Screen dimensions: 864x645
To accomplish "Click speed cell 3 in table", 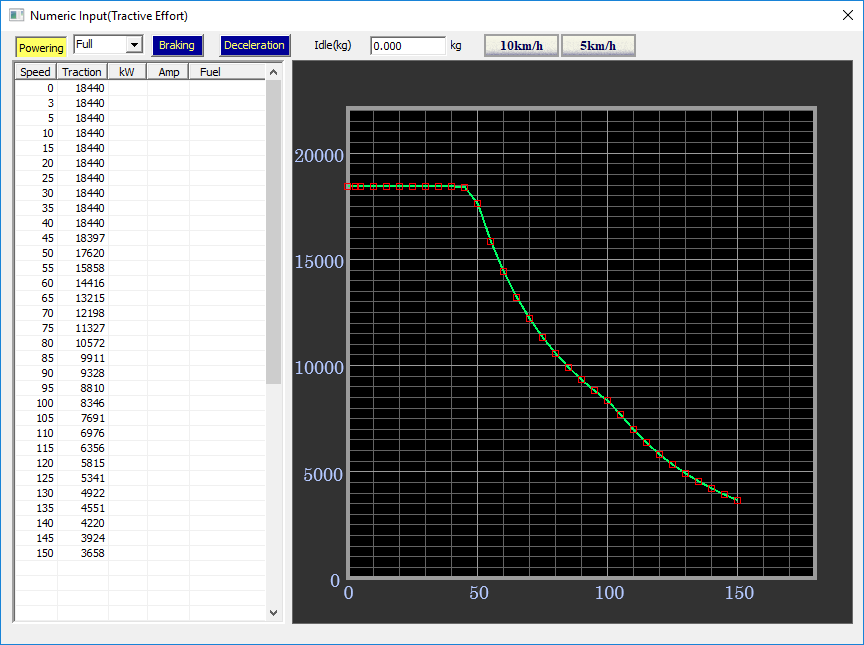I will (36, 103).
